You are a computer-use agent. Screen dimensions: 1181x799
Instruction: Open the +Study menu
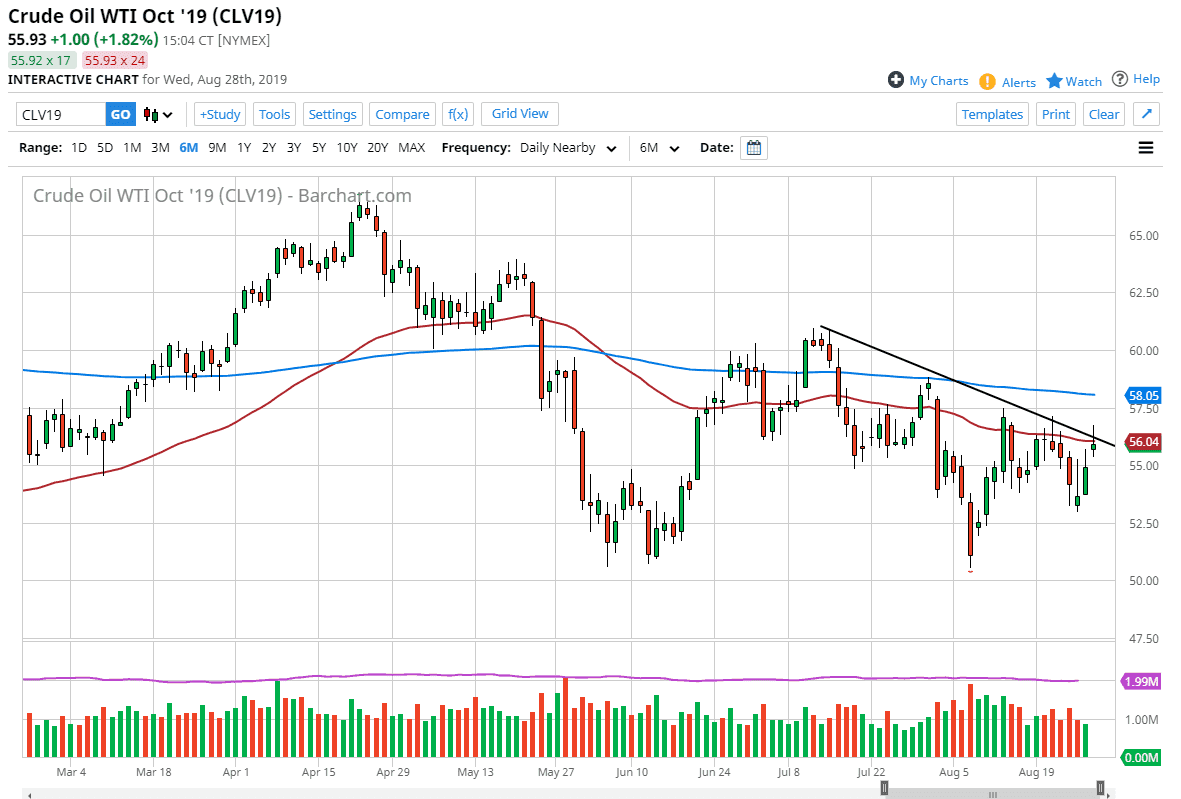219,114
